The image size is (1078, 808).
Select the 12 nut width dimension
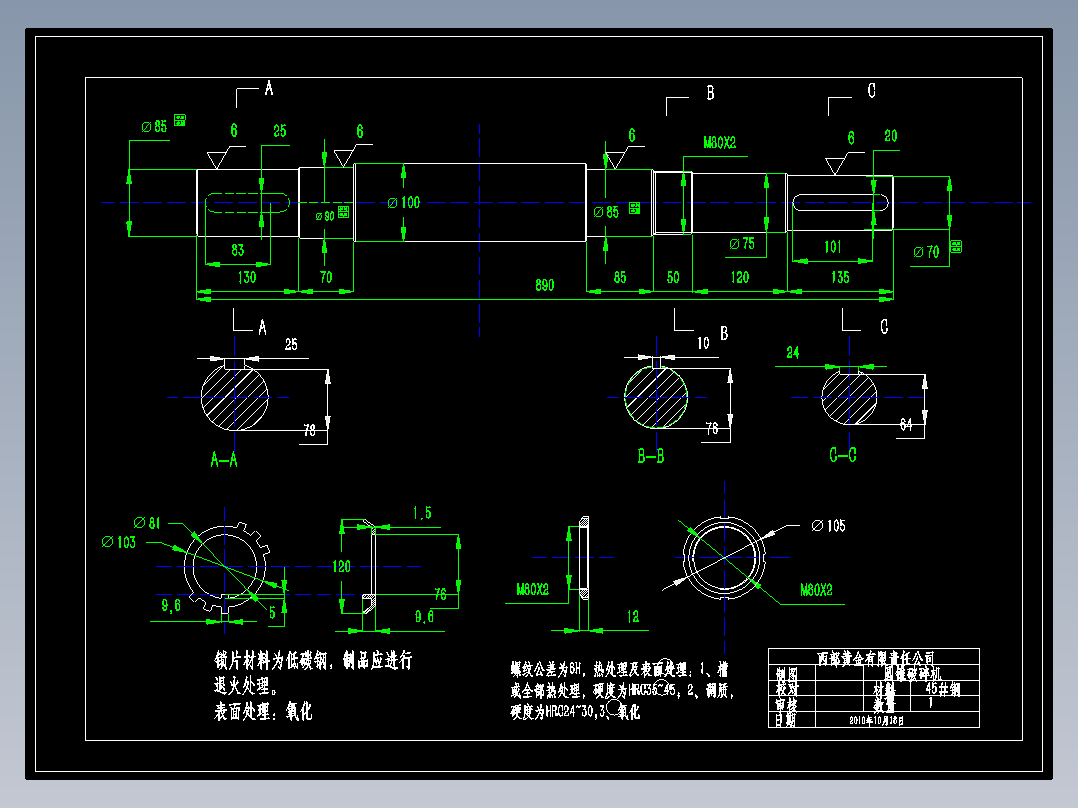632,617
